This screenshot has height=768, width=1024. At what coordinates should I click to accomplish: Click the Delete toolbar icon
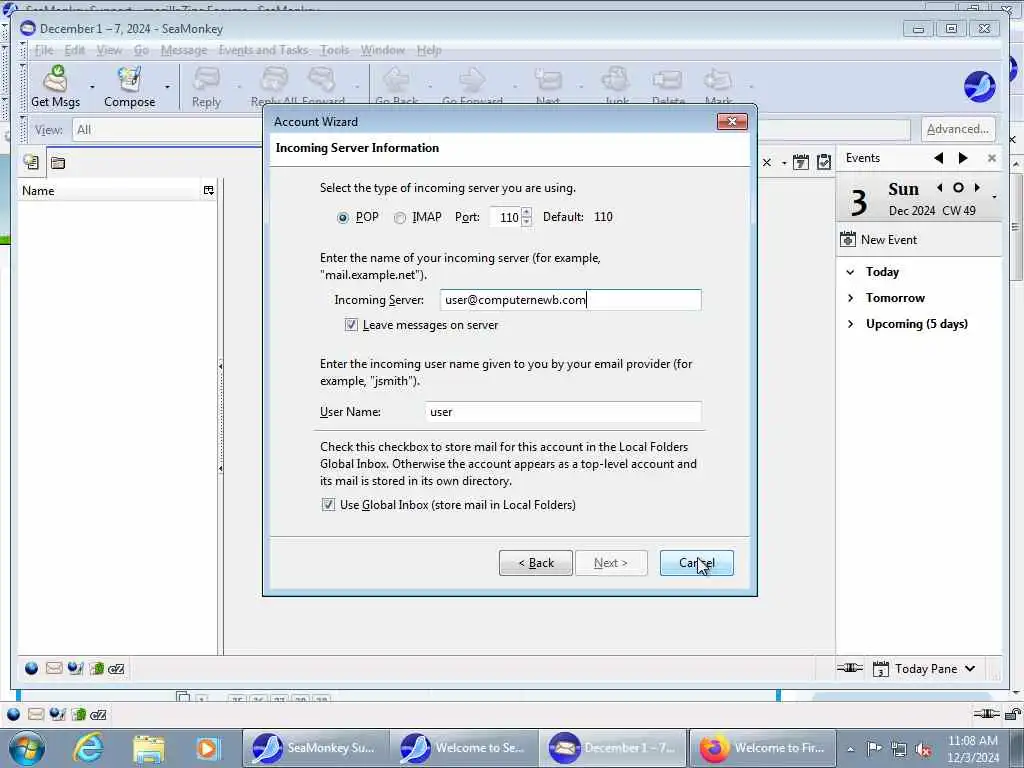(x=667, y=80)
